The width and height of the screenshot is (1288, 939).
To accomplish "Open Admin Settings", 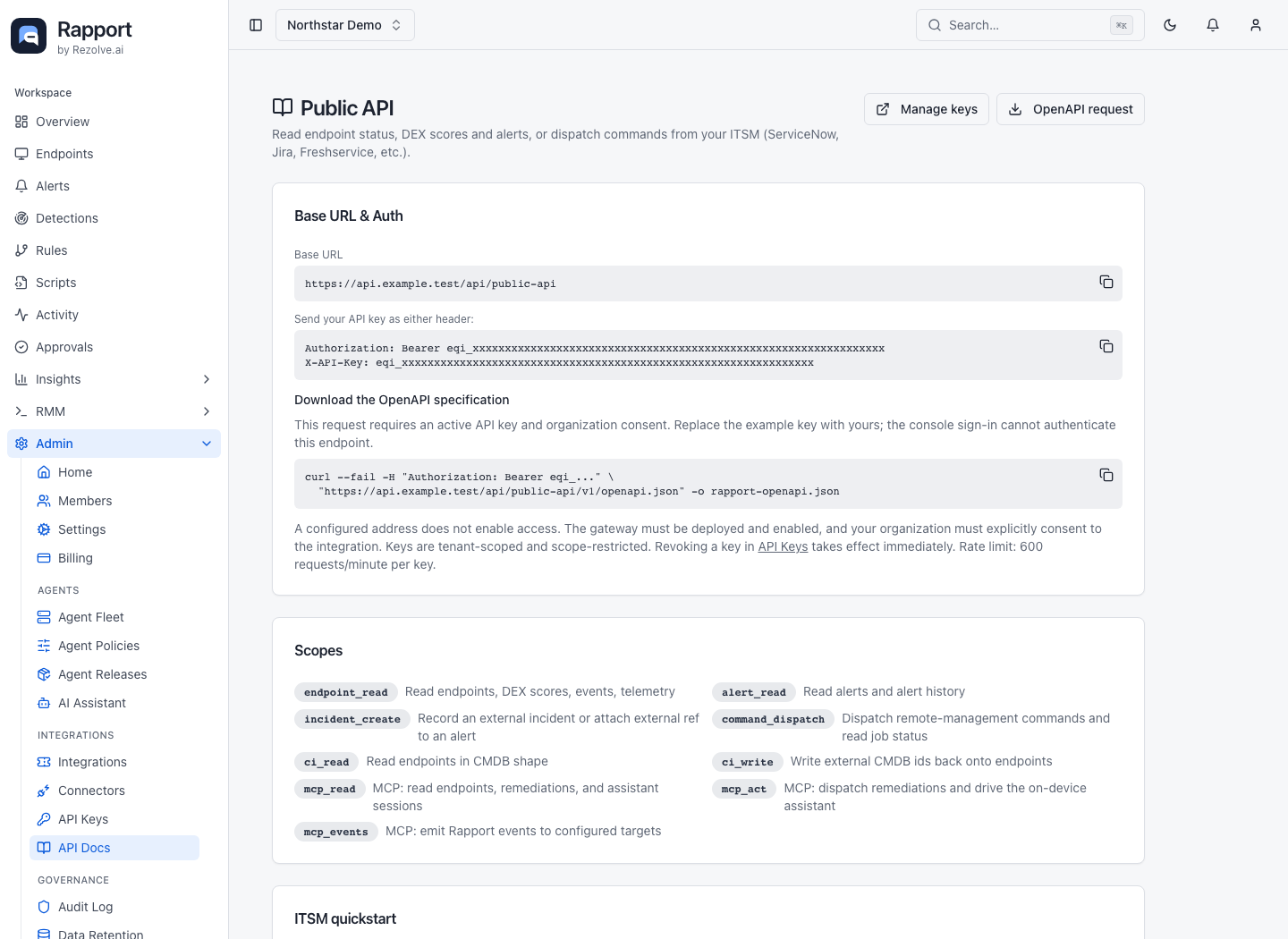I will click(x=114, y=529).
